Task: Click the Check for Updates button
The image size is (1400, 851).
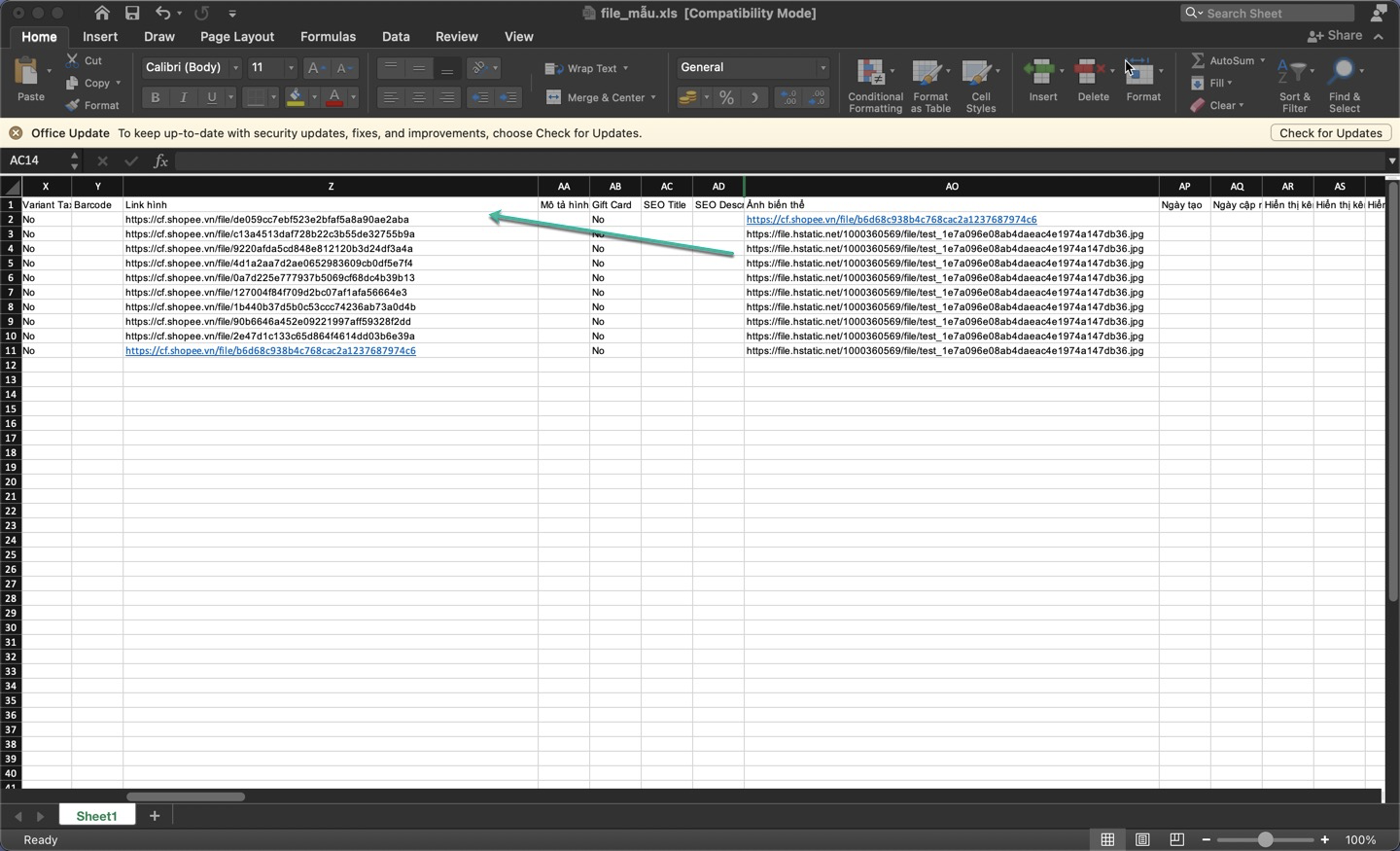Action: pos(1330,133)
